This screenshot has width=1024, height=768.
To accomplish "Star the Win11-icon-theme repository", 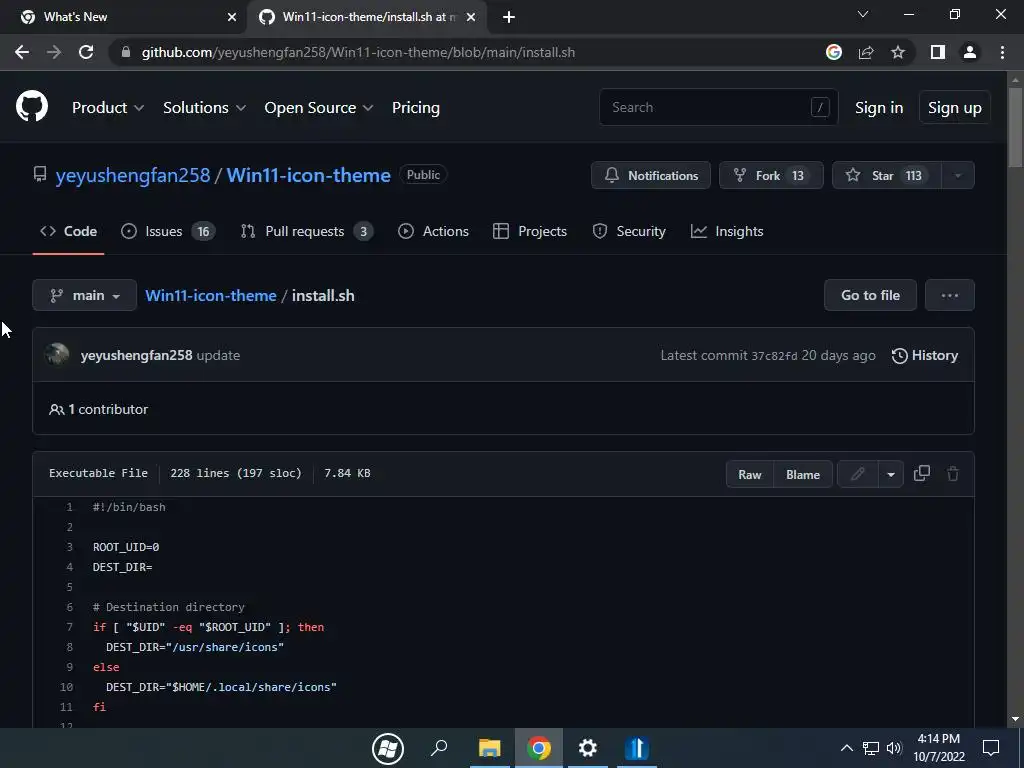I will click(887, 175).
